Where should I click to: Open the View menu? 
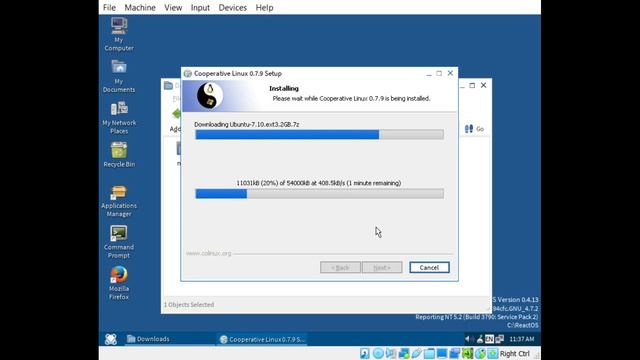click(x=173, y=8)
